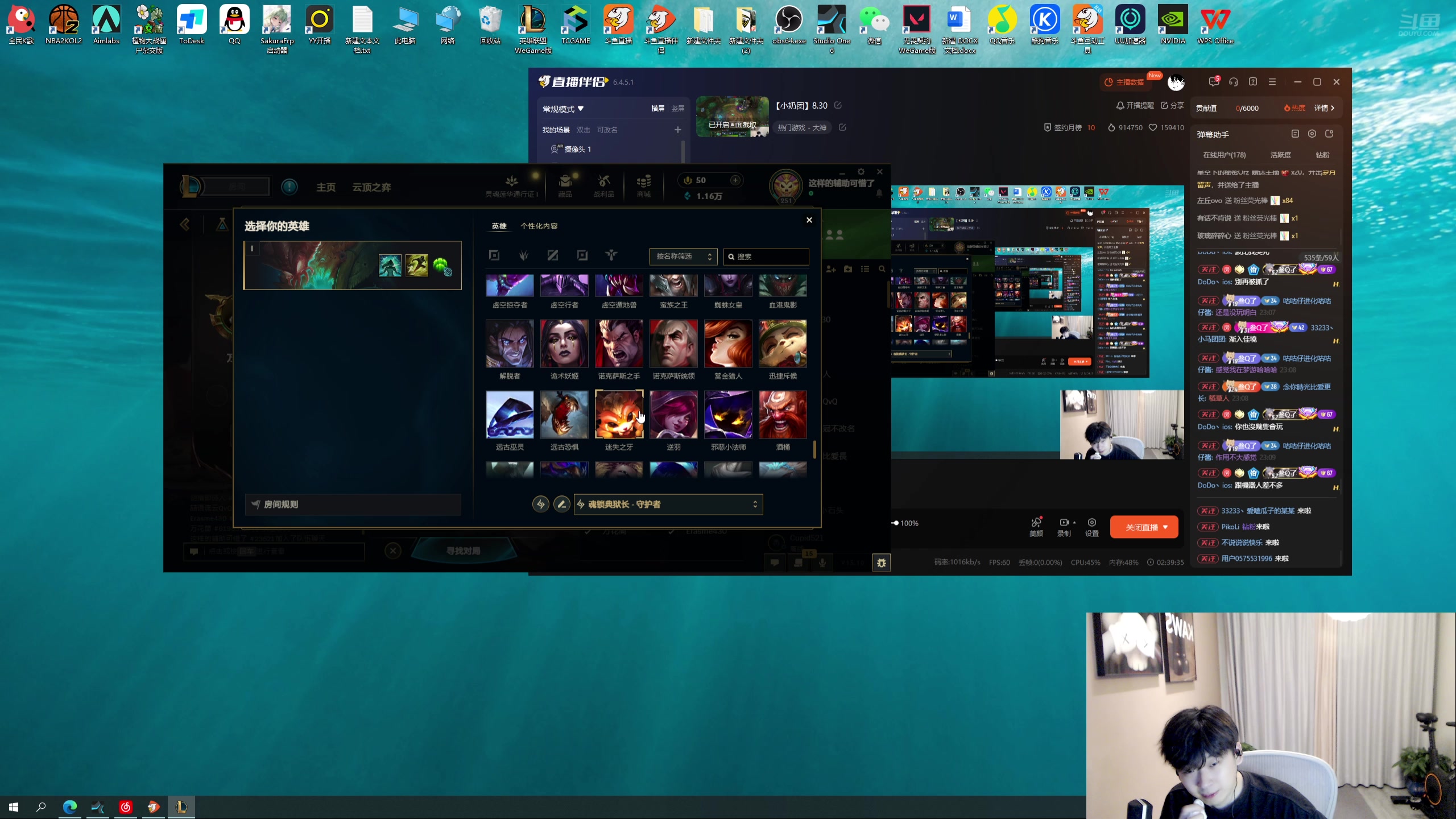Click the League of Legends taskbar icon
The height and width of the screenshot is (819, 1456).
click(x=181, y=806)
